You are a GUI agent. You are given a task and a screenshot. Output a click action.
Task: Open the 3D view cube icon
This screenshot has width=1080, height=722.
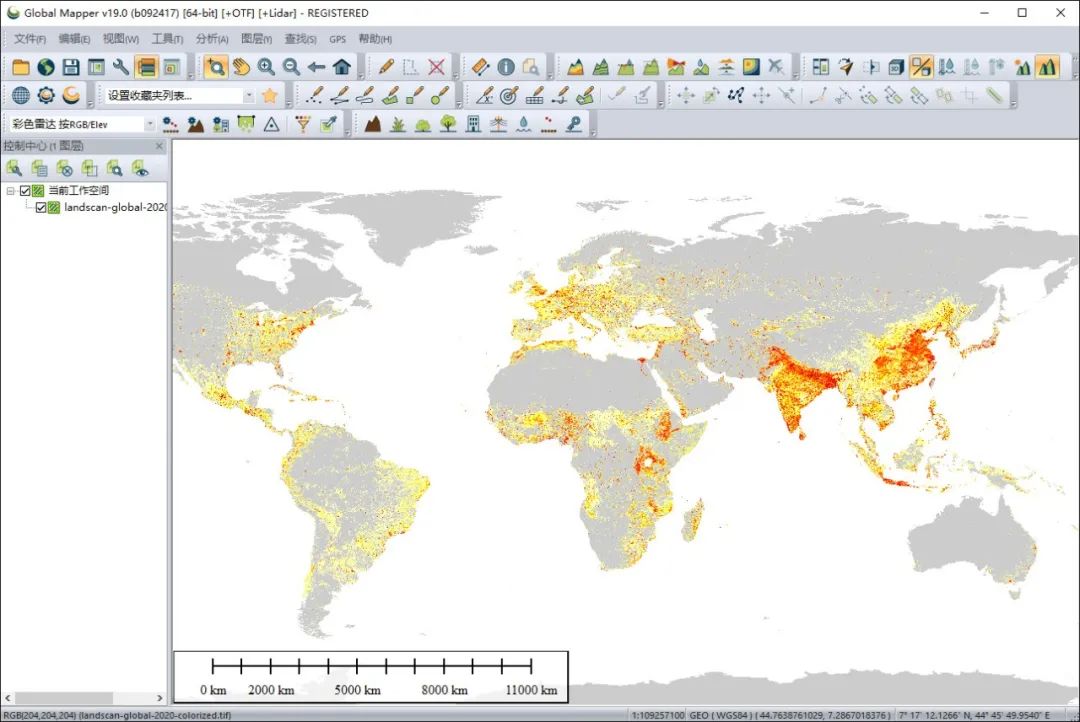[x=896, y=67]
